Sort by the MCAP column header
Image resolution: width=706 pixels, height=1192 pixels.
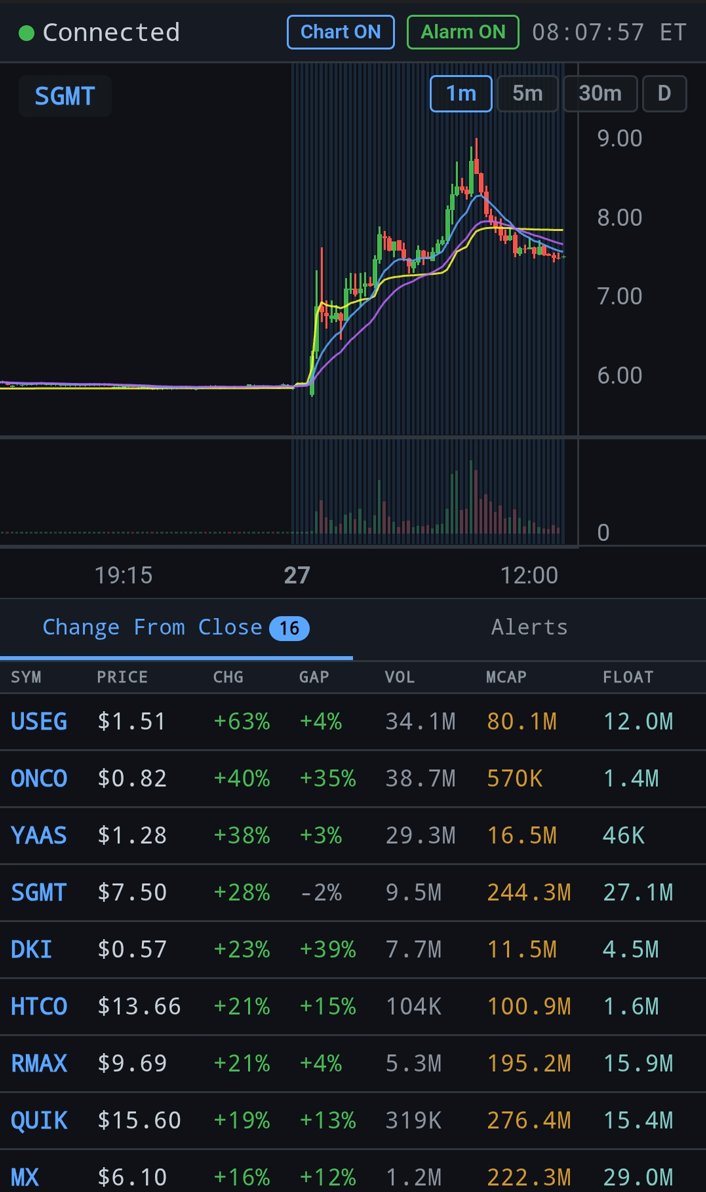point(506,677)
